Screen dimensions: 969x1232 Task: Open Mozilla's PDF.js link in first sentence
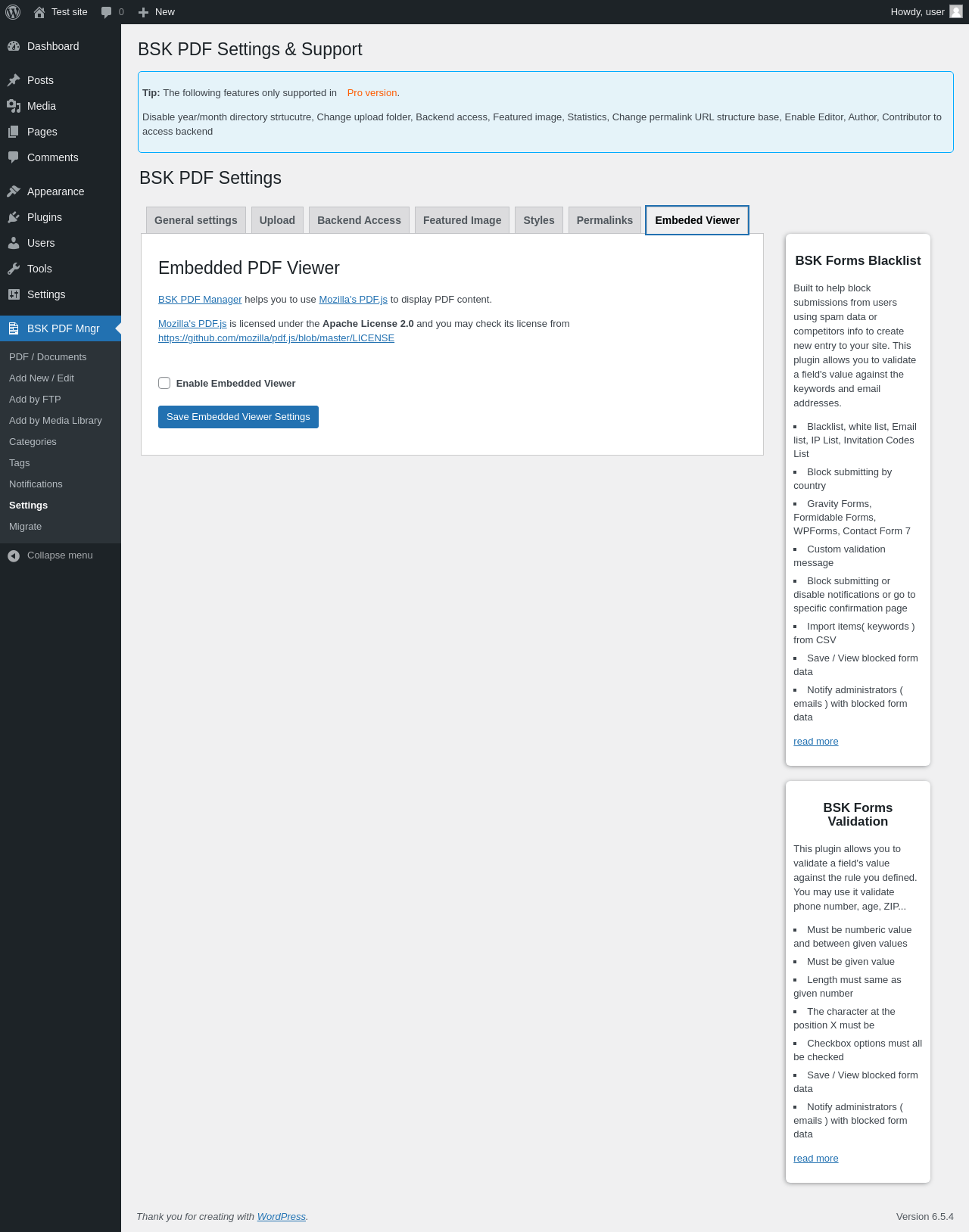tap(353, 300)
